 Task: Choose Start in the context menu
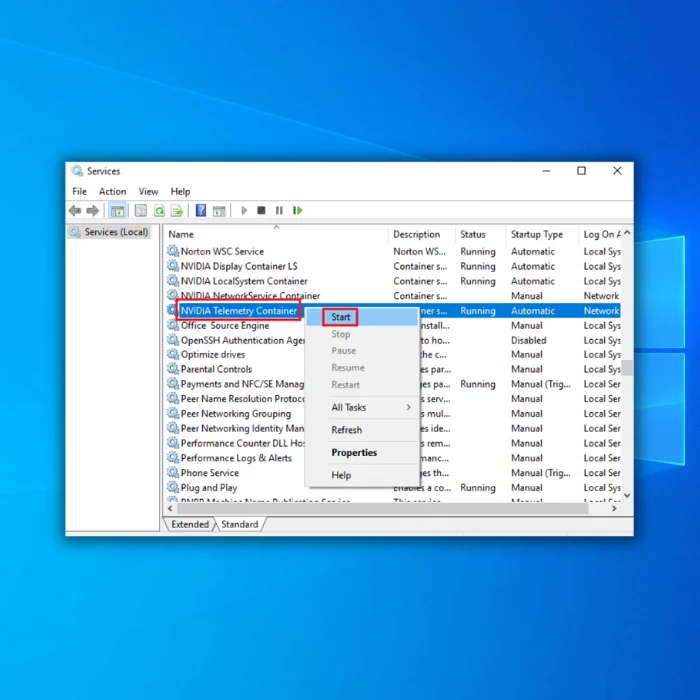362,317
